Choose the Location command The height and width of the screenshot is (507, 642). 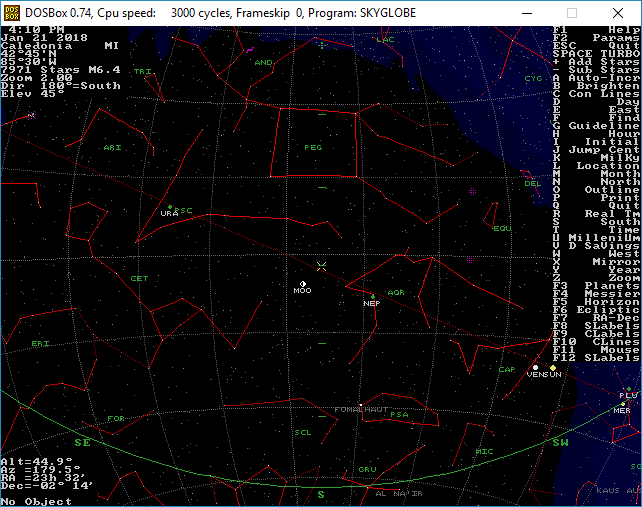[597, 165]
